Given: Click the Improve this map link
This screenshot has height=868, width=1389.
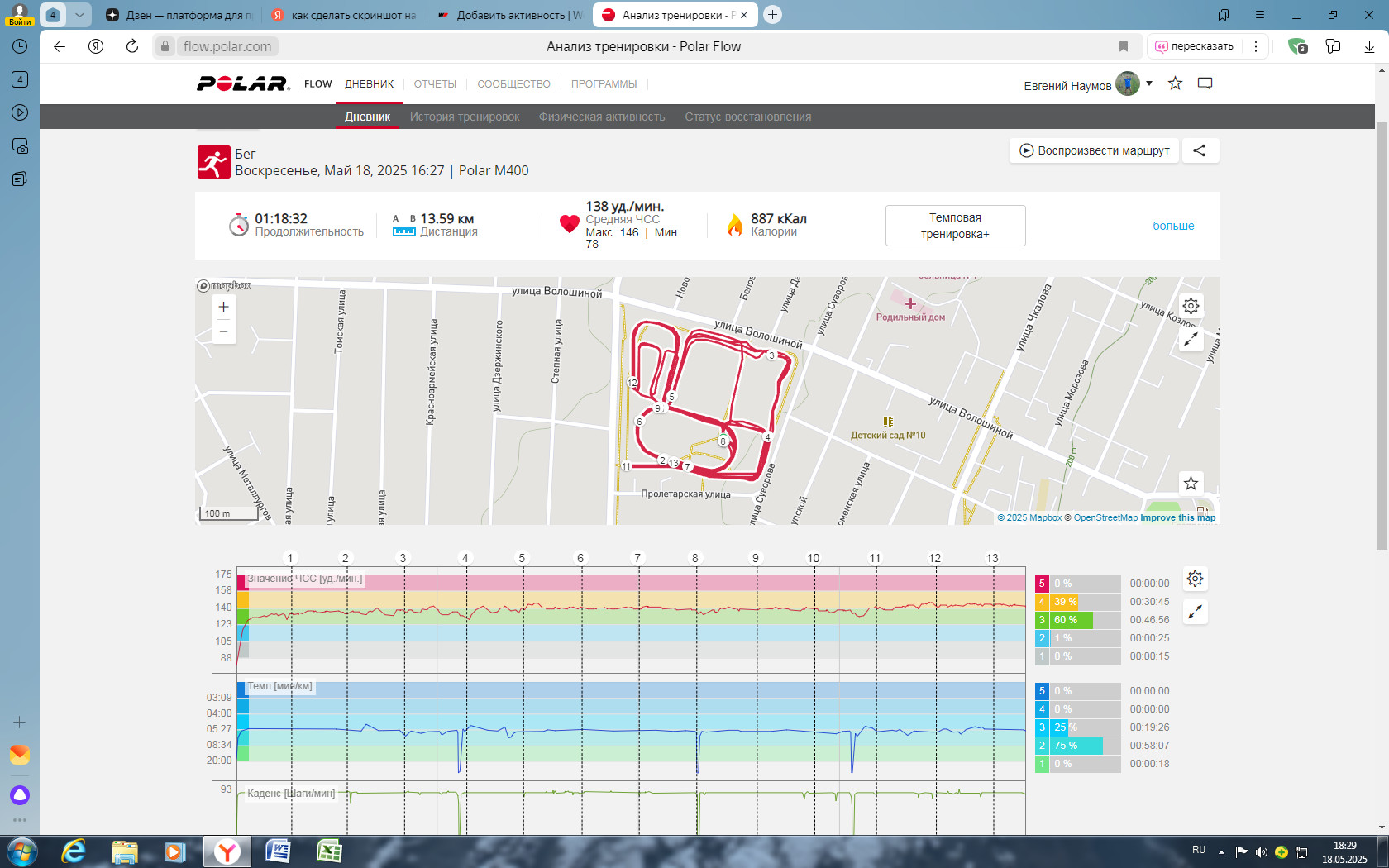Looking at the screenshot, I should point(1178,517).
